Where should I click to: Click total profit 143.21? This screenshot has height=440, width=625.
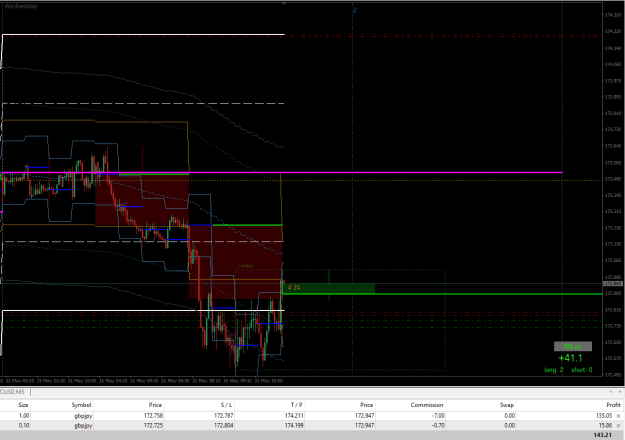[602, 435]
